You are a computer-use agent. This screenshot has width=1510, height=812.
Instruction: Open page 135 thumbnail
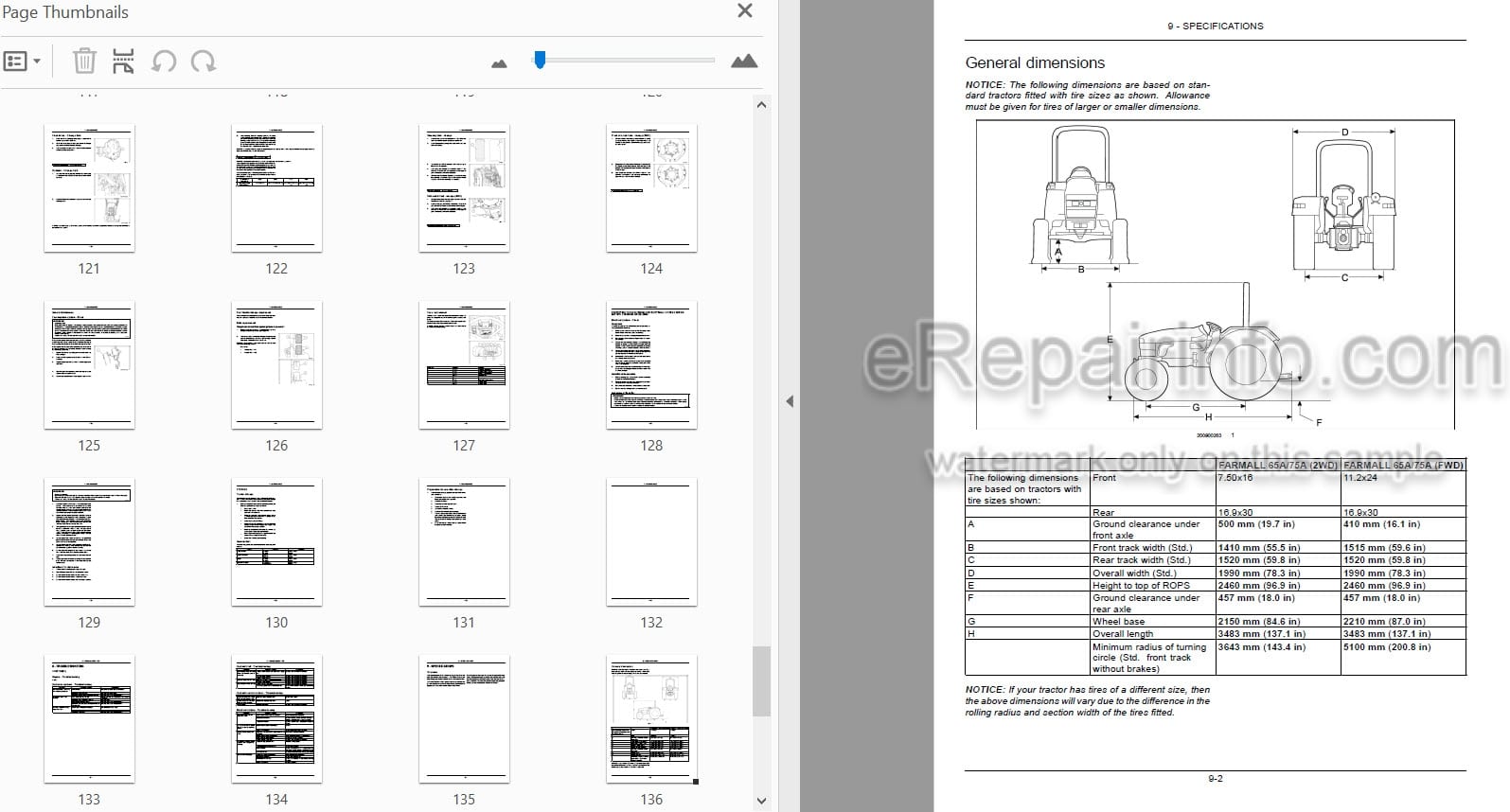464,719
